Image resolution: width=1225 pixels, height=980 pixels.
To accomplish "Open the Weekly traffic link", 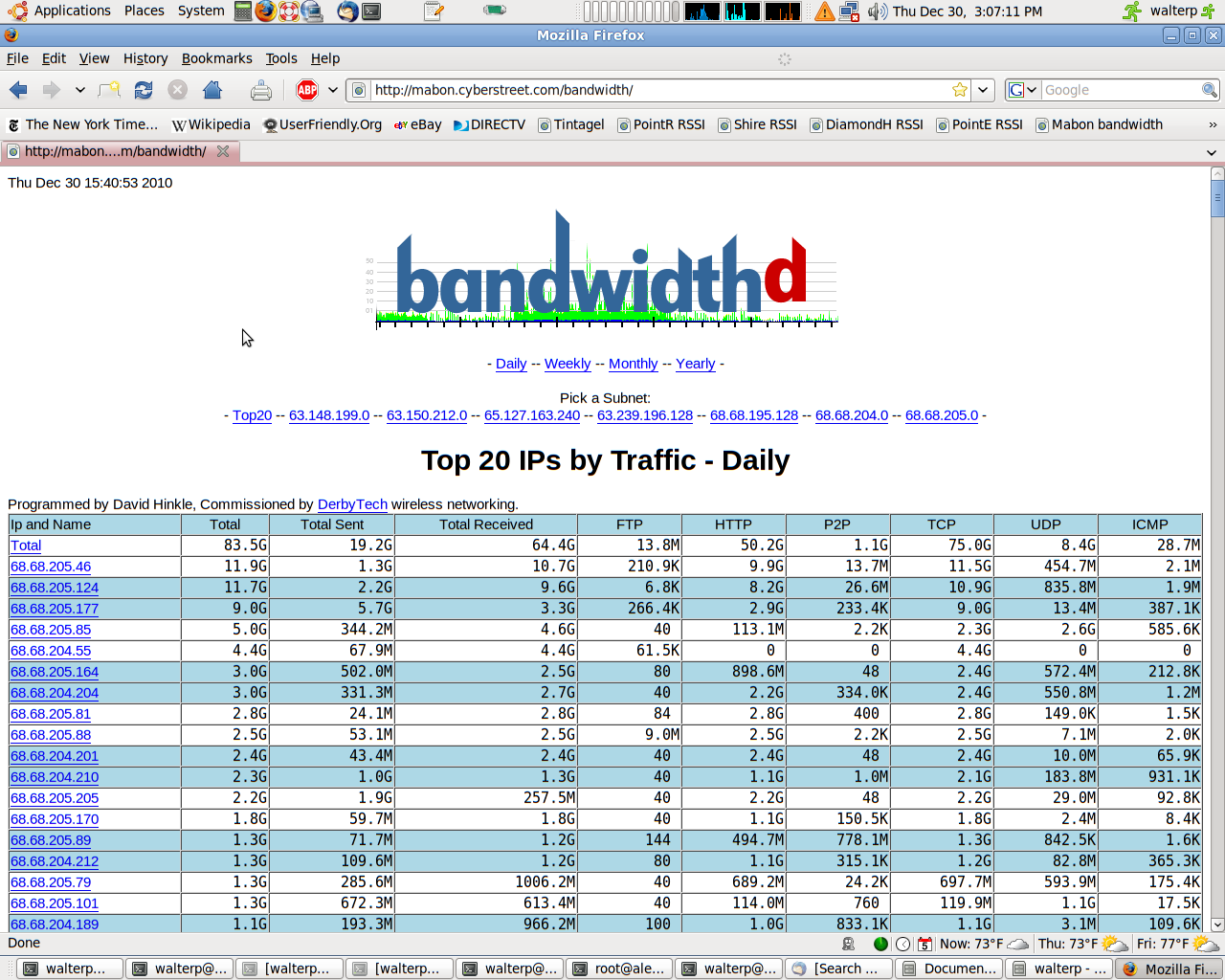I will (568, 364).
